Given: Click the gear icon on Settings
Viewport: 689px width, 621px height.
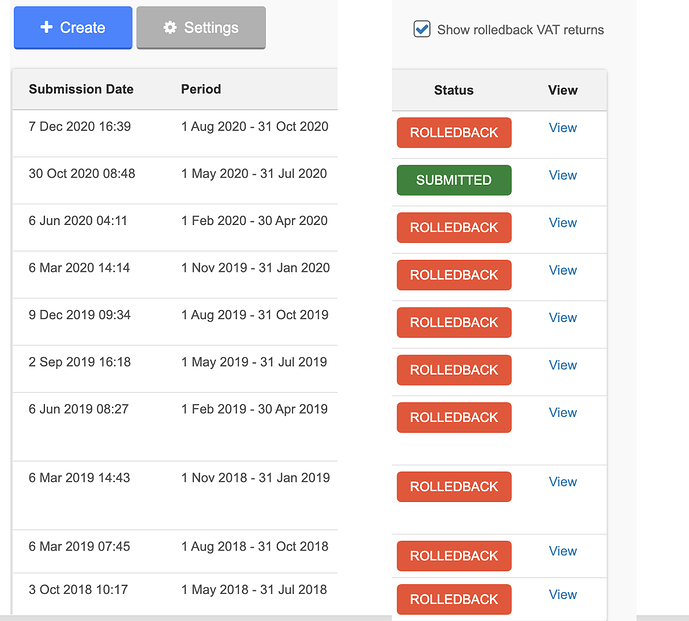Looking at the screenshot, I should pos(169,28).
